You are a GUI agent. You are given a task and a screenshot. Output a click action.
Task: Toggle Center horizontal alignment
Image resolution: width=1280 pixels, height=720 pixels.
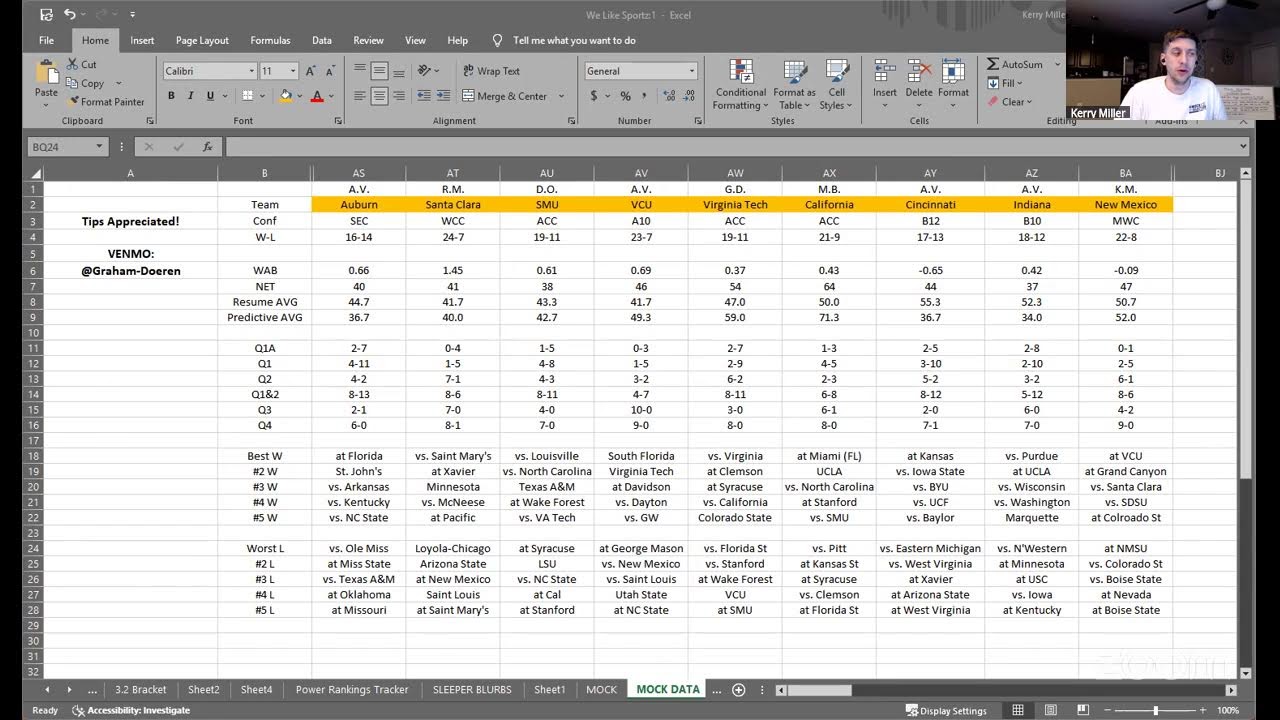click(x=379, y=96)
